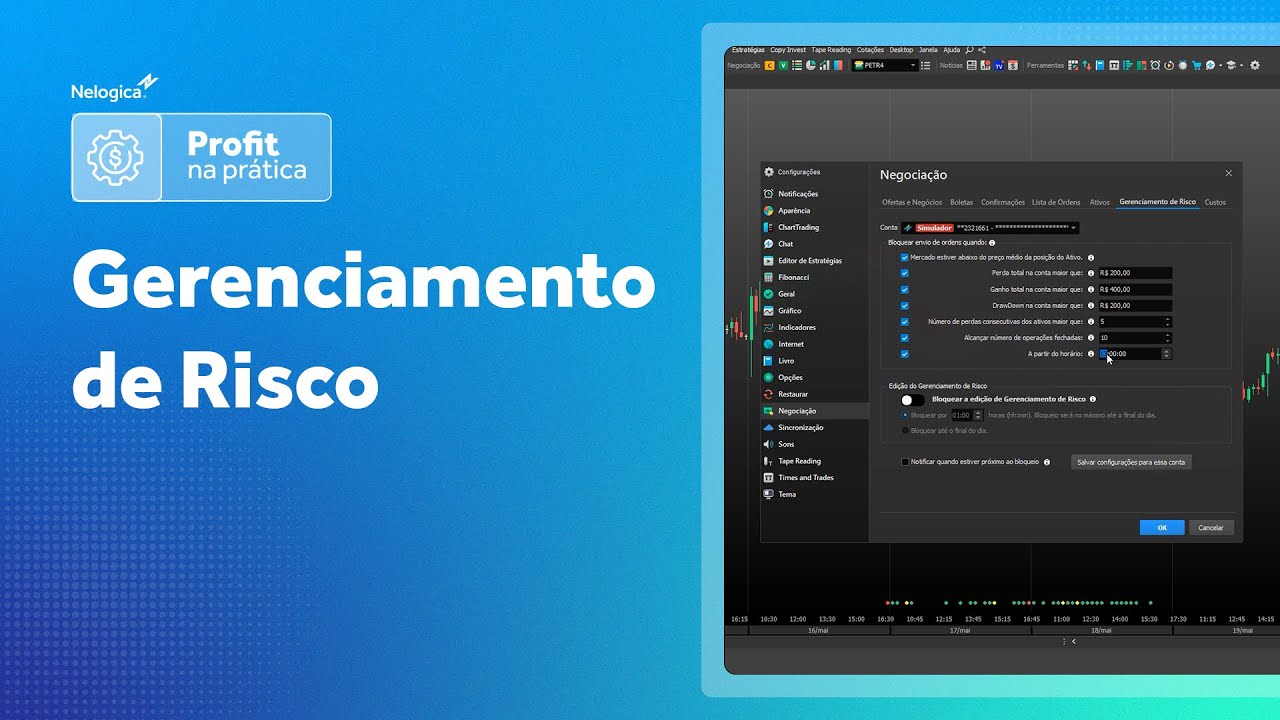Viewport: 1280px width, 720px height.
Task: Open Editor de Estratégias settings
Action: [810, 261]
